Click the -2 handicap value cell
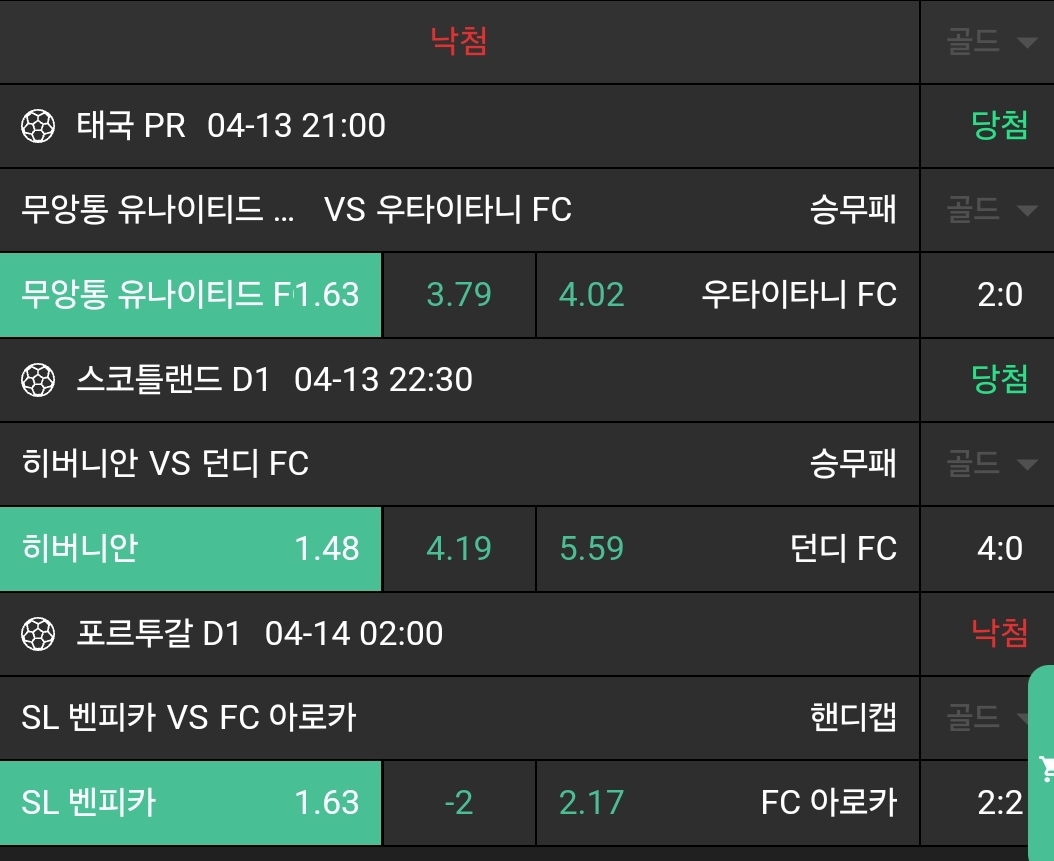This screenshot has height=861, width=1054. [459, 803]
